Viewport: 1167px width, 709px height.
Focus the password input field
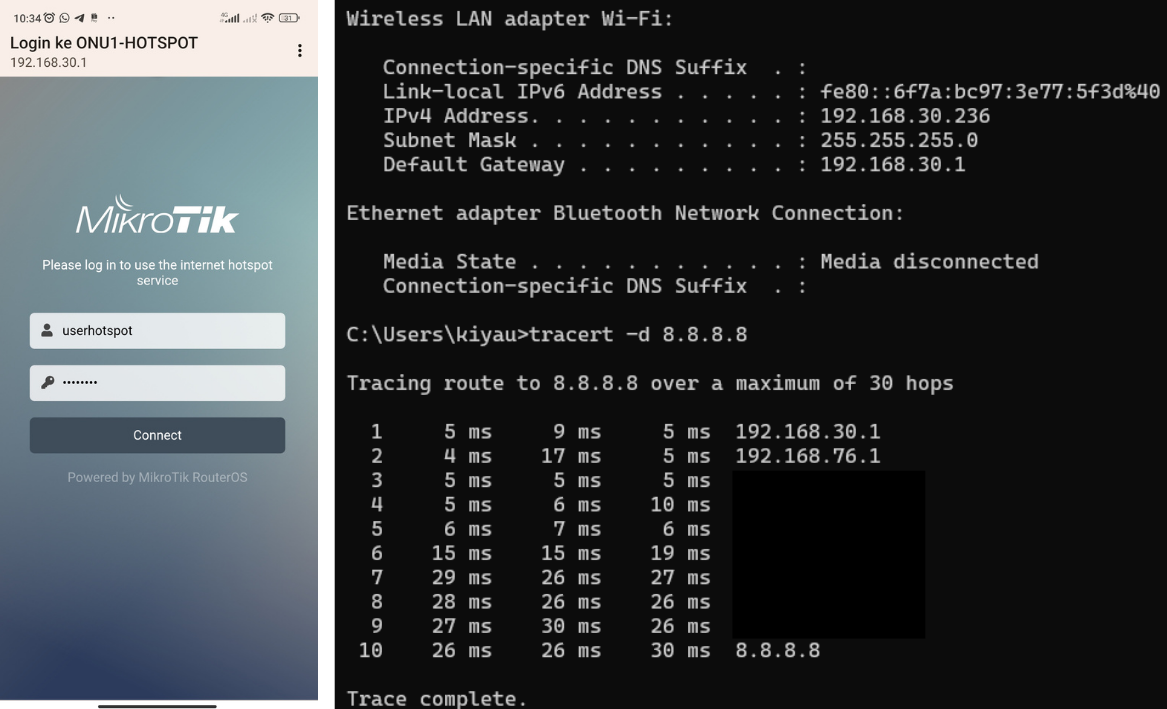click(165, 383)
